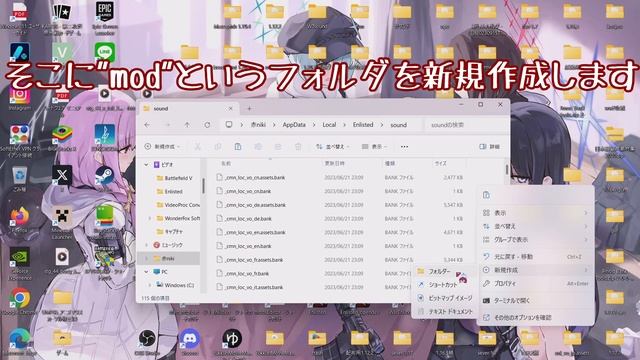Go up one folder level in Explorer
The height and width of the screenshot is (360, 640).
(187, 125)
